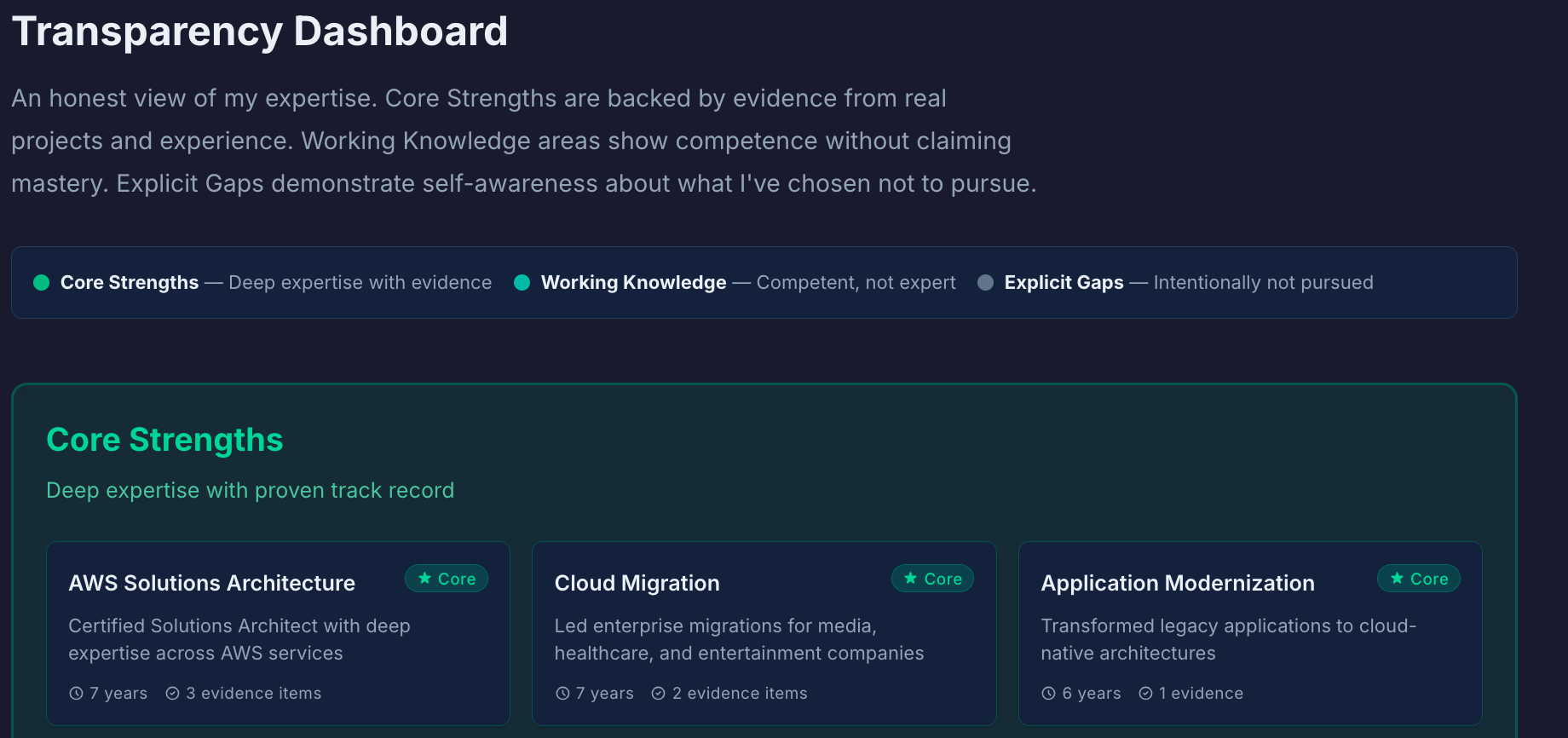The width and height of the screenshot is (1568, 738).
Task: Open the Application Modernization card title
Action: tap(1177, 583)
